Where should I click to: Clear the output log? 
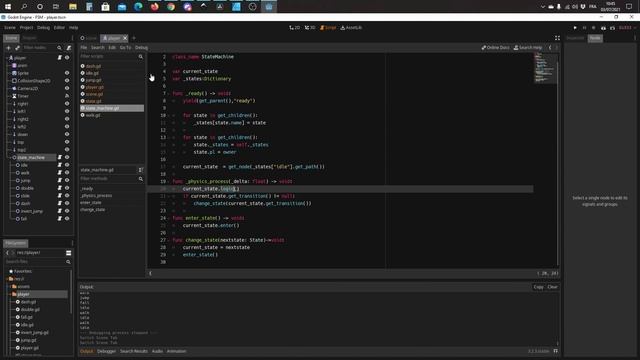(x=552, y=287)
